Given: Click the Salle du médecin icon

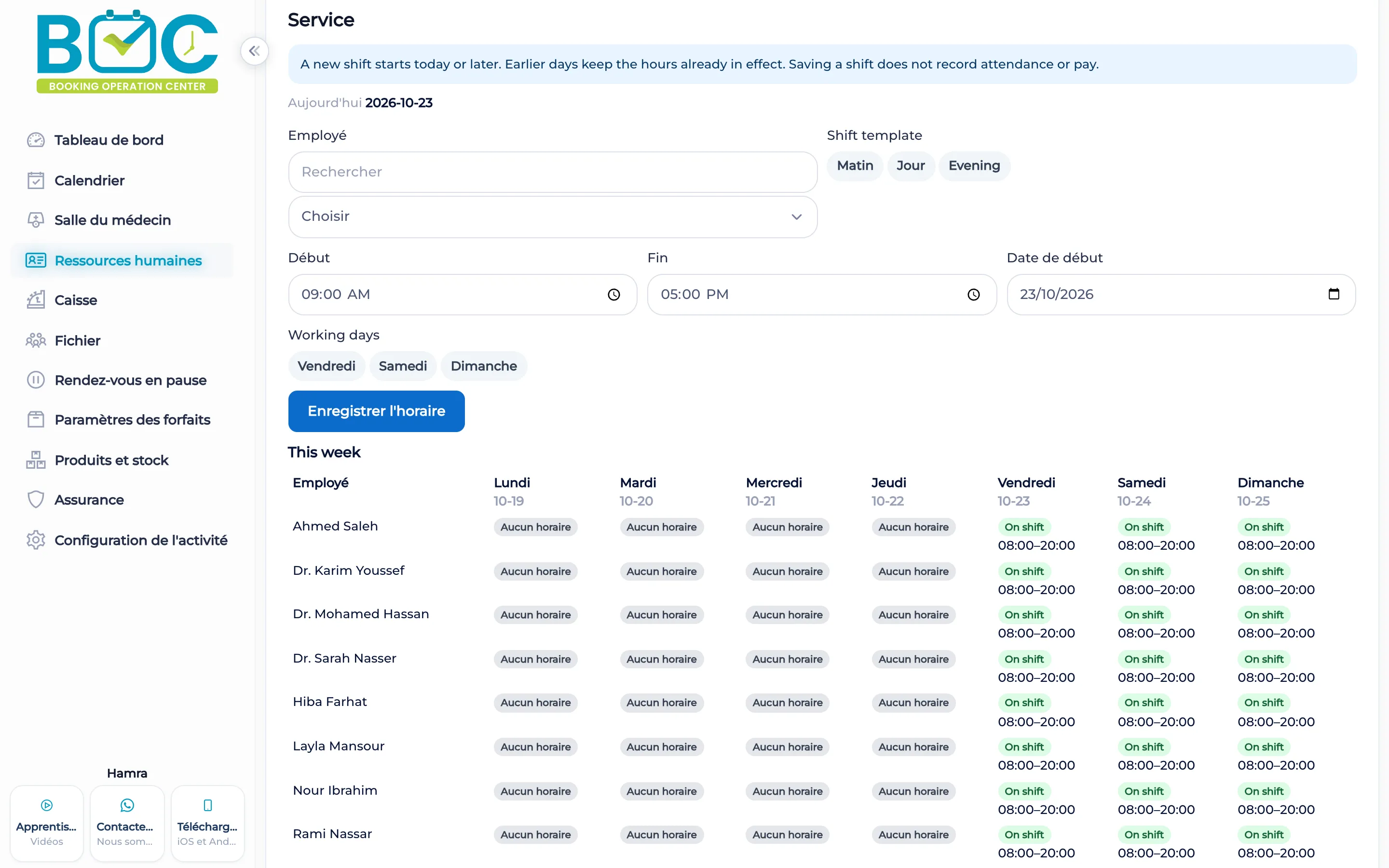Looking at the screenshot, I should pyautogui.click(x=36, y=220).
